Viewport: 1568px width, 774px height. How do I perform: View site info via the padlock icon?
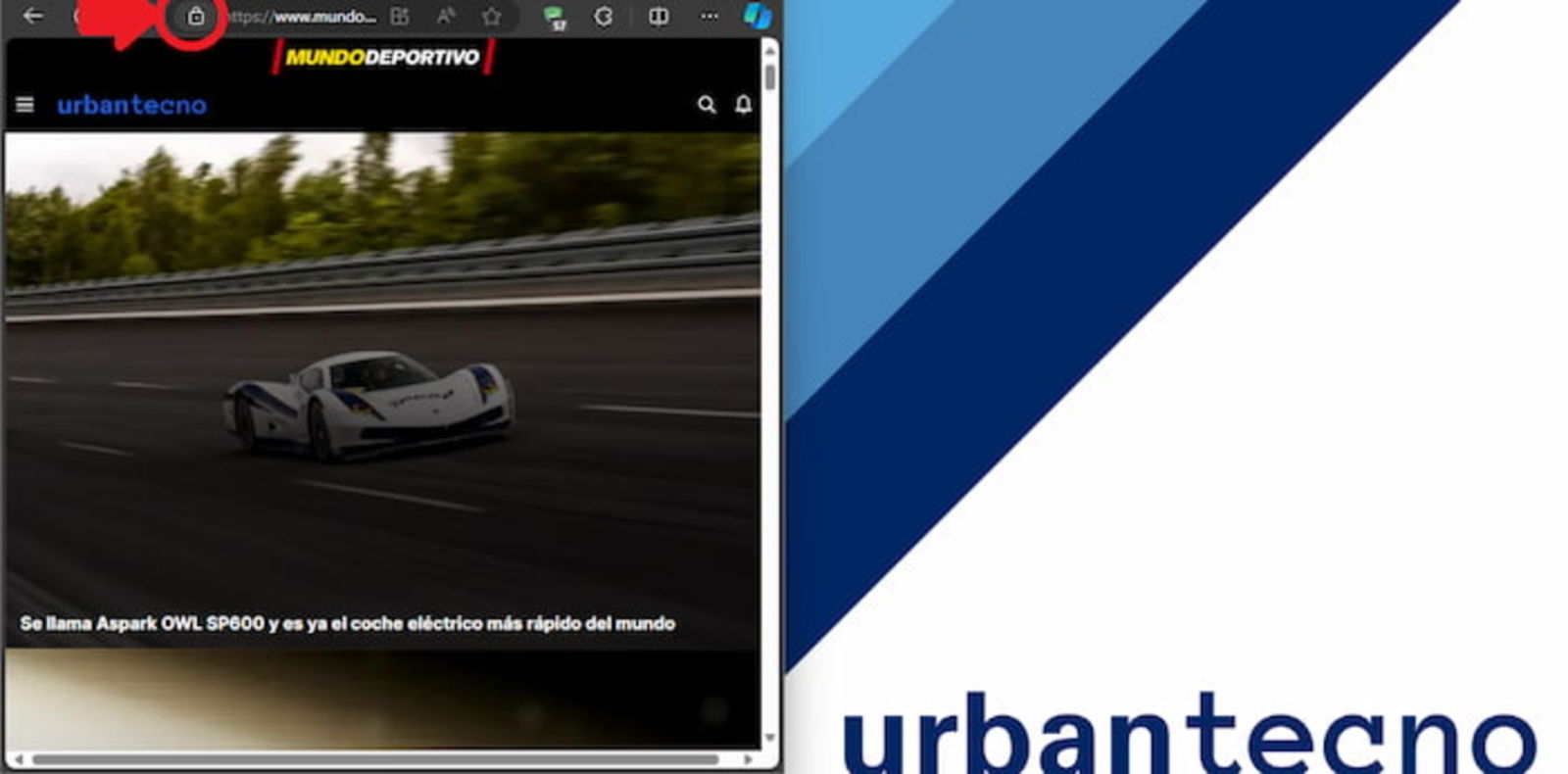(x=196, y=16)
